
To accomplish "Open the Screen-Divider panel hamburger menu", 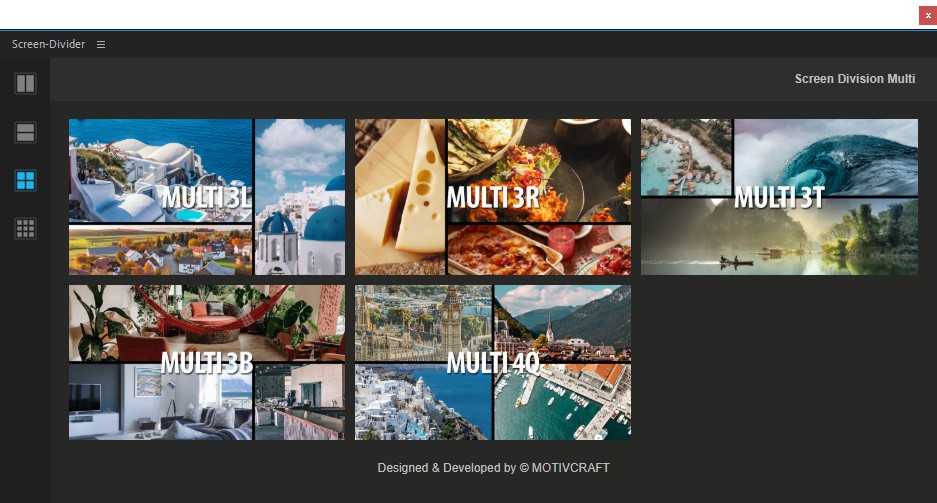I will point(101,44).
